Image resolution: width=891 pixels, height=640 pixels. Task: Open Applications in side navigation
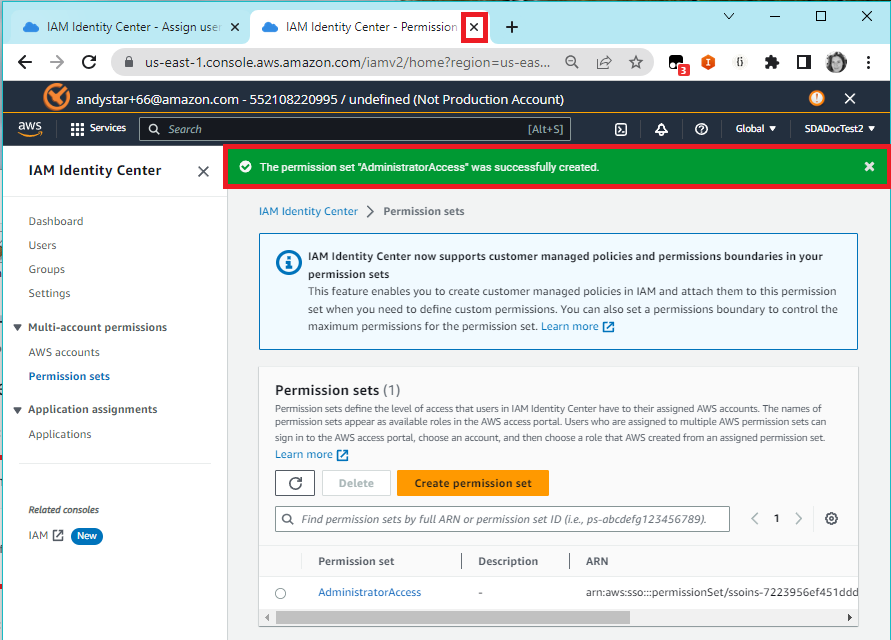(x=60, y=434)
